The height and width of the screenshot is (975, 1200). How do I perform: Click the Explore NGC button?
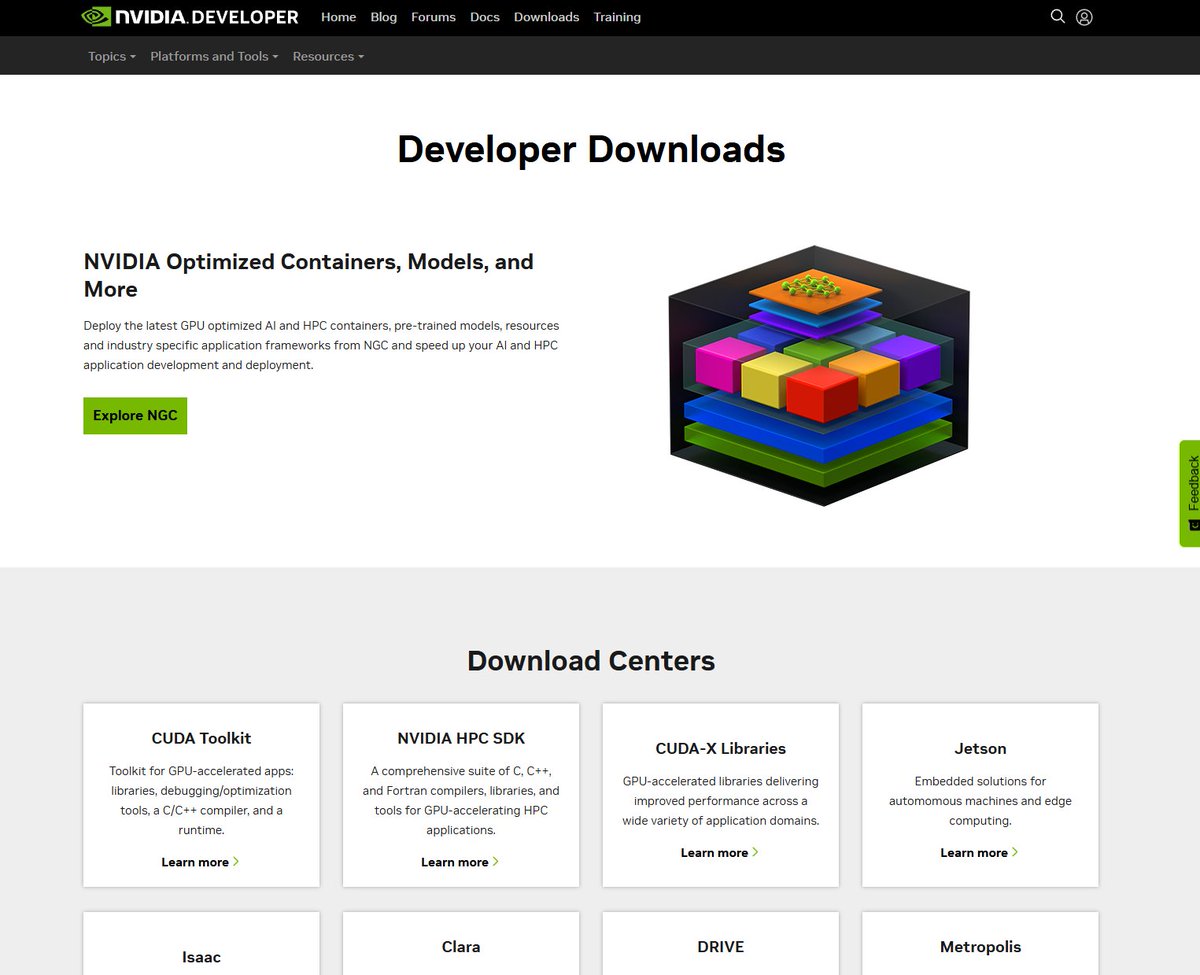coord(135,416)
